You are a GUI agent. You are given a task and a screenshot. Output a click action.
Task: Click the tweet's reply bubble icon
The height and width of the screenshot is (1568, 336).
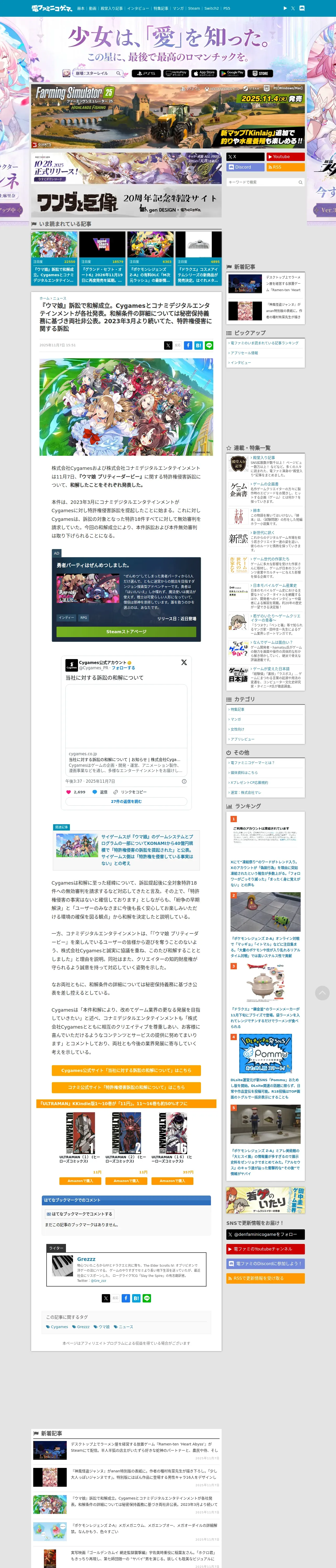click(94, 792)
